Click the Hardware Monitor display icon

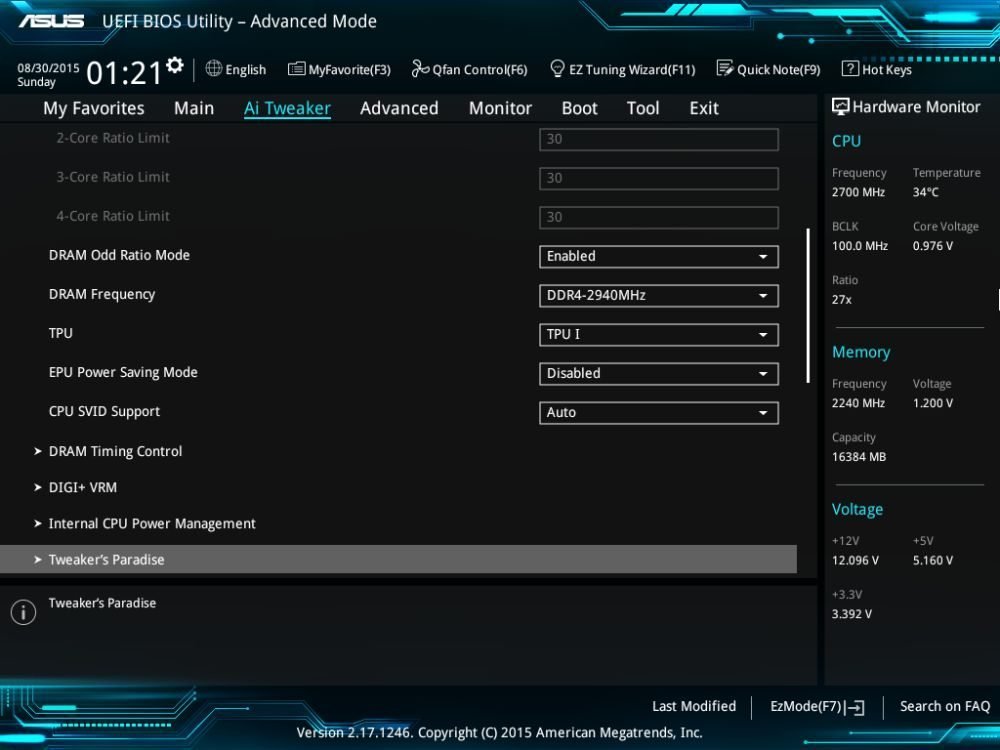[840, 107]
